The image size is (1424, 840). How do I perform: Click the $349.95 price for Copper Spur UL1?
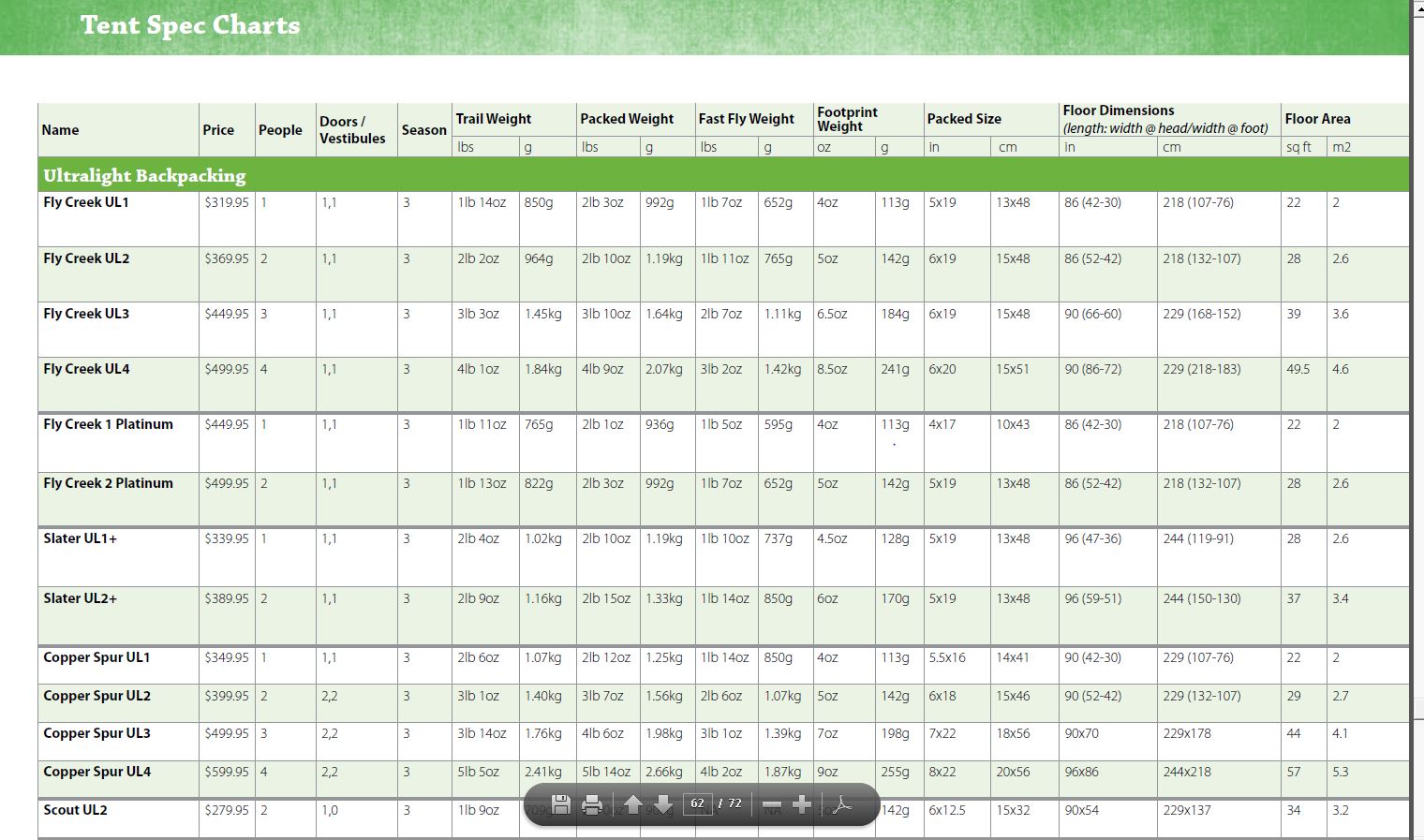click(227, 657)
